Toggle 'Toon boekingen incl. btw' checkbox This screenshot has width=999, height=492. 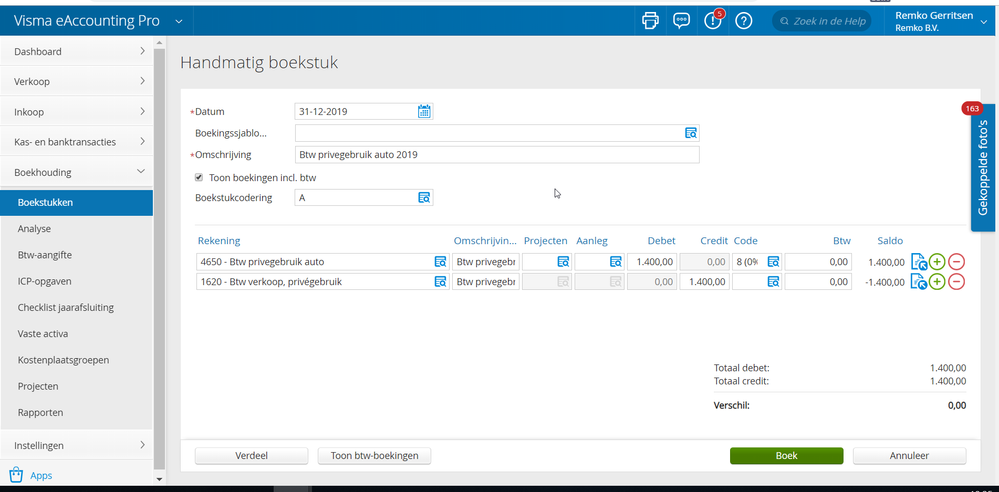click(x=199, y=178)
